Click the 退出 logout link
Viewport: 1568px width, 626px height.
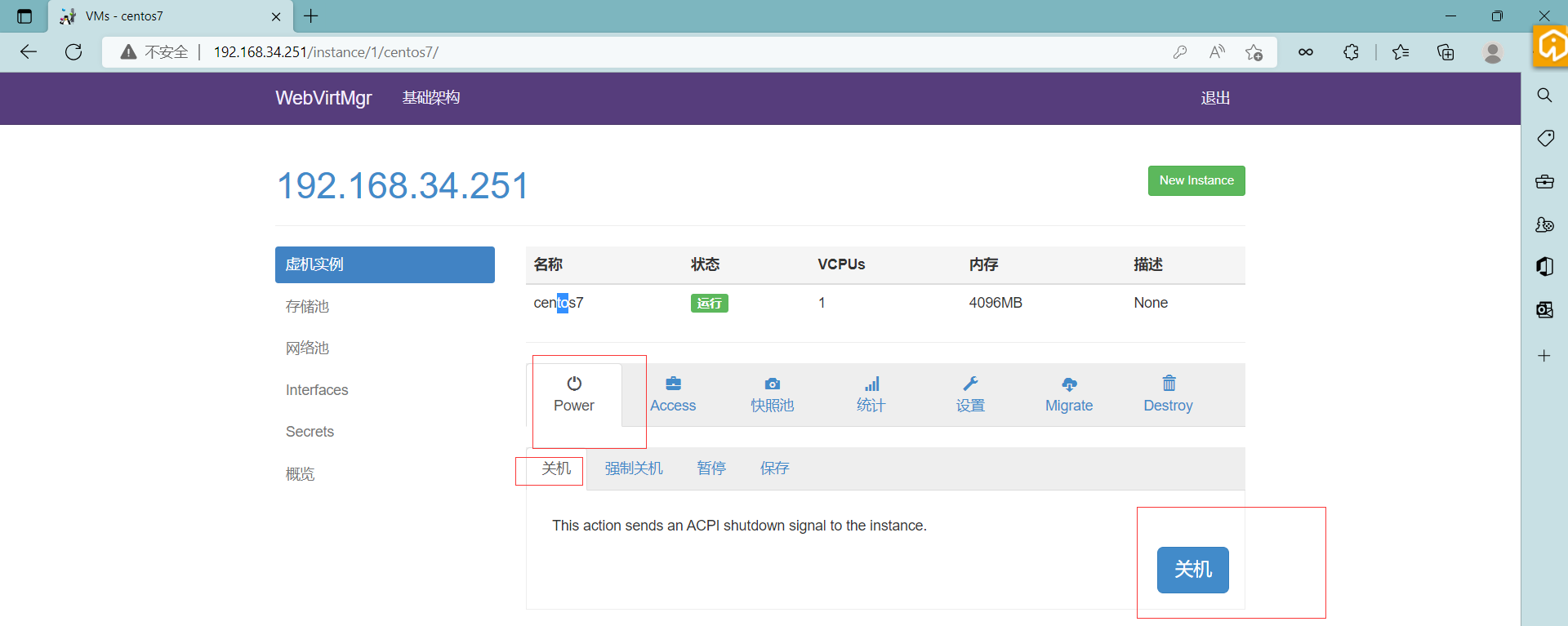coord(1215,98)
